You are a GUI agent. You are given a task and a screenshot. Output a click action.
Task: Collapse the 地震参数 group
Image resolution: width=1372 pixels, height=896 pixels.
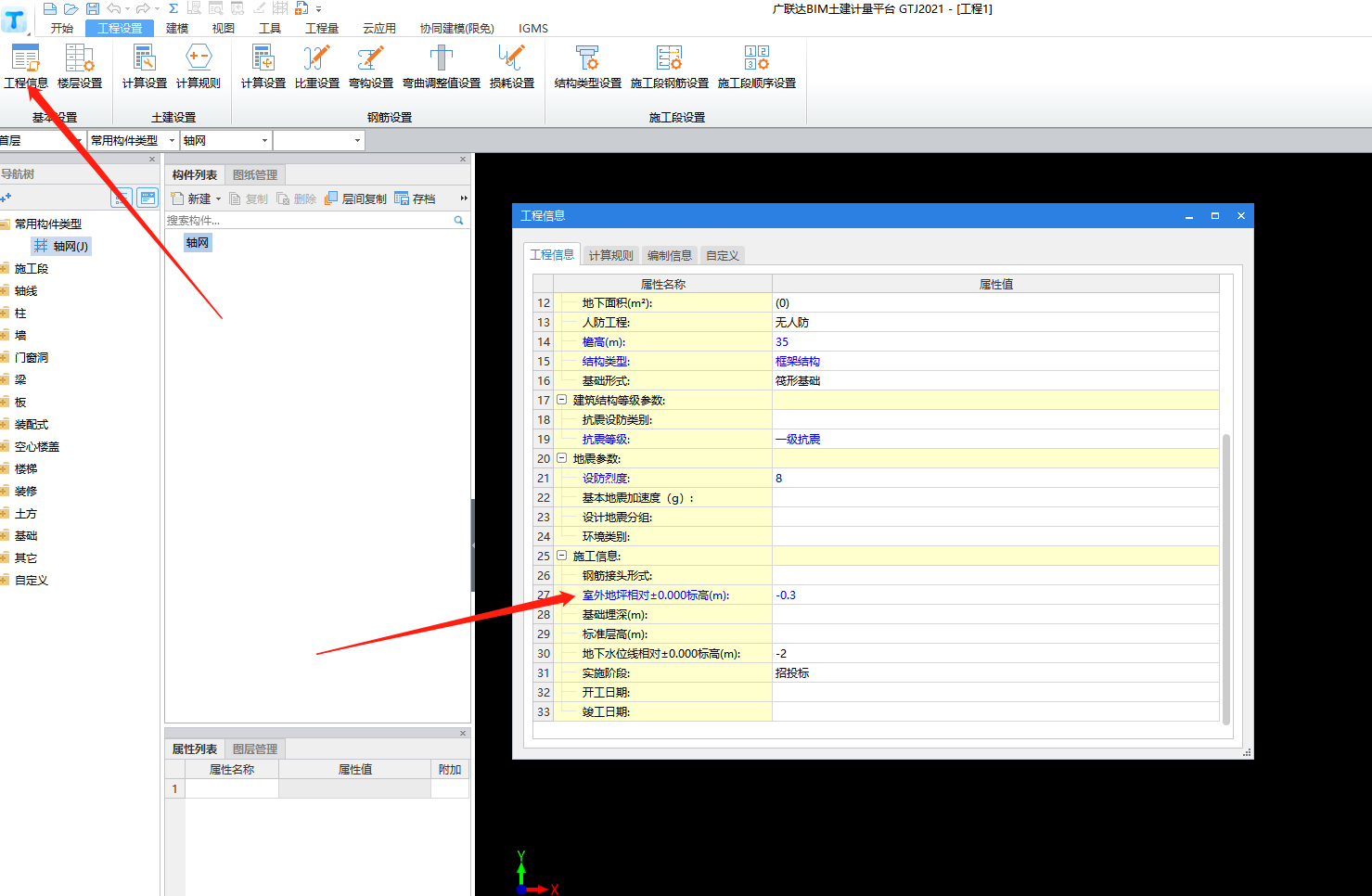coord(561,458)
